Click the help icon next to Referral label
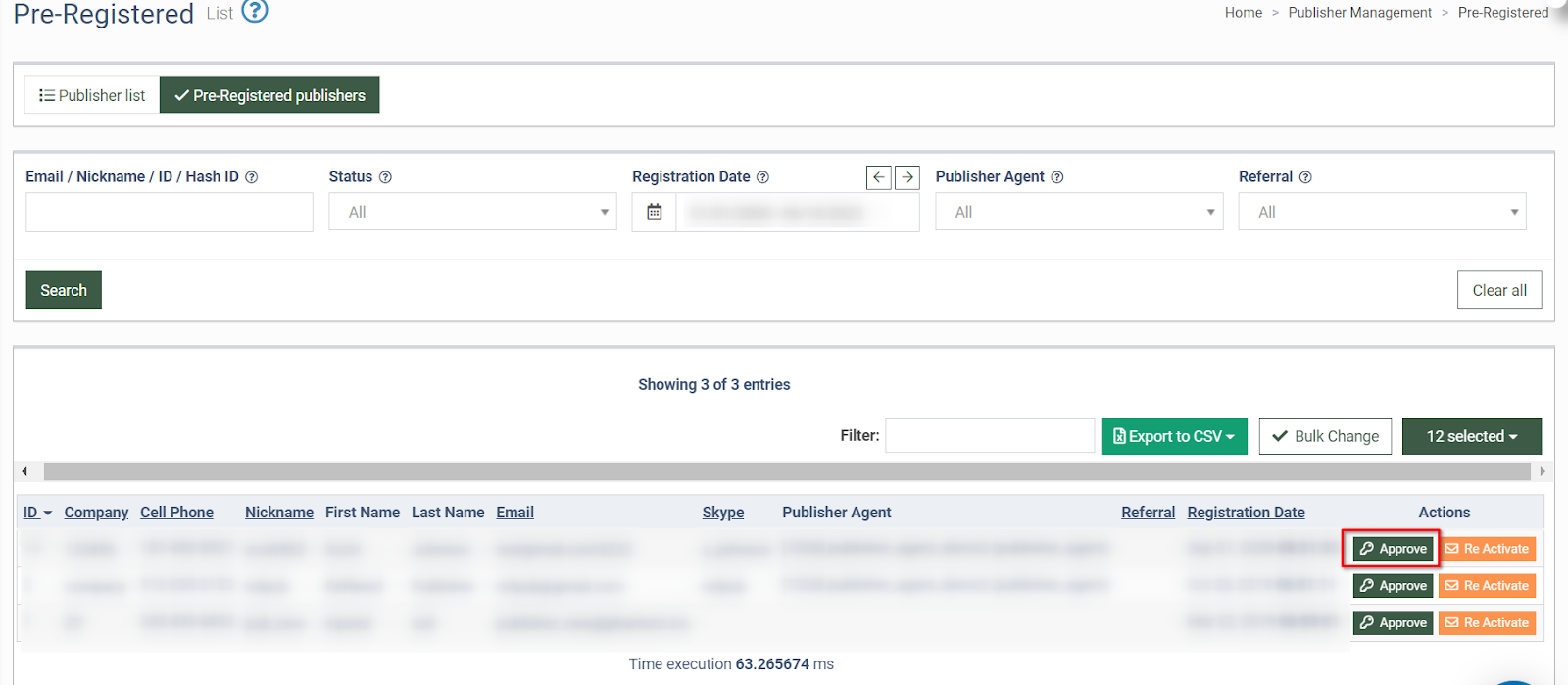The width and height of the screenshot is (1568, 685). click(1305, 177)
